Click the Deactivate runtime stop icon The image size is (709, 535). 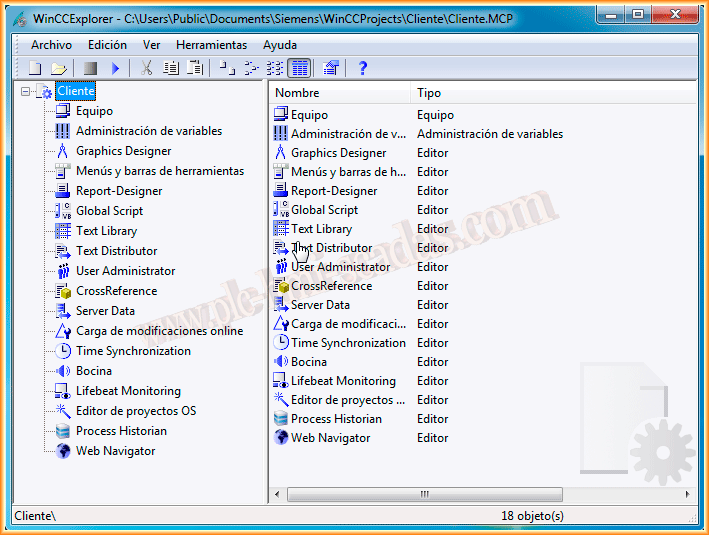point(90,68)
